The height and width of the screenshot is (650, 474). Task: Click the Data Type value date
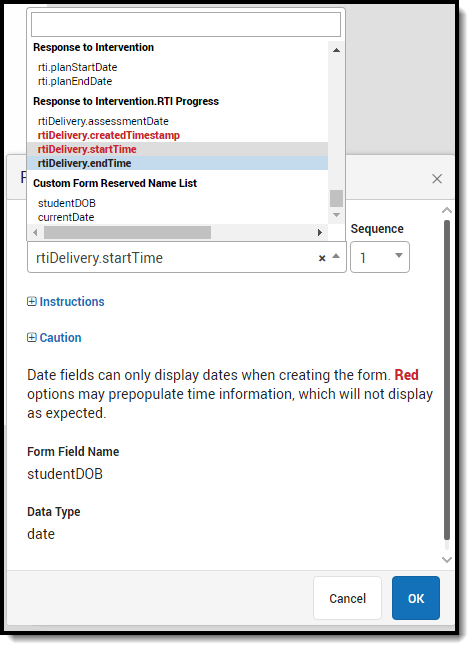(41, 534)
